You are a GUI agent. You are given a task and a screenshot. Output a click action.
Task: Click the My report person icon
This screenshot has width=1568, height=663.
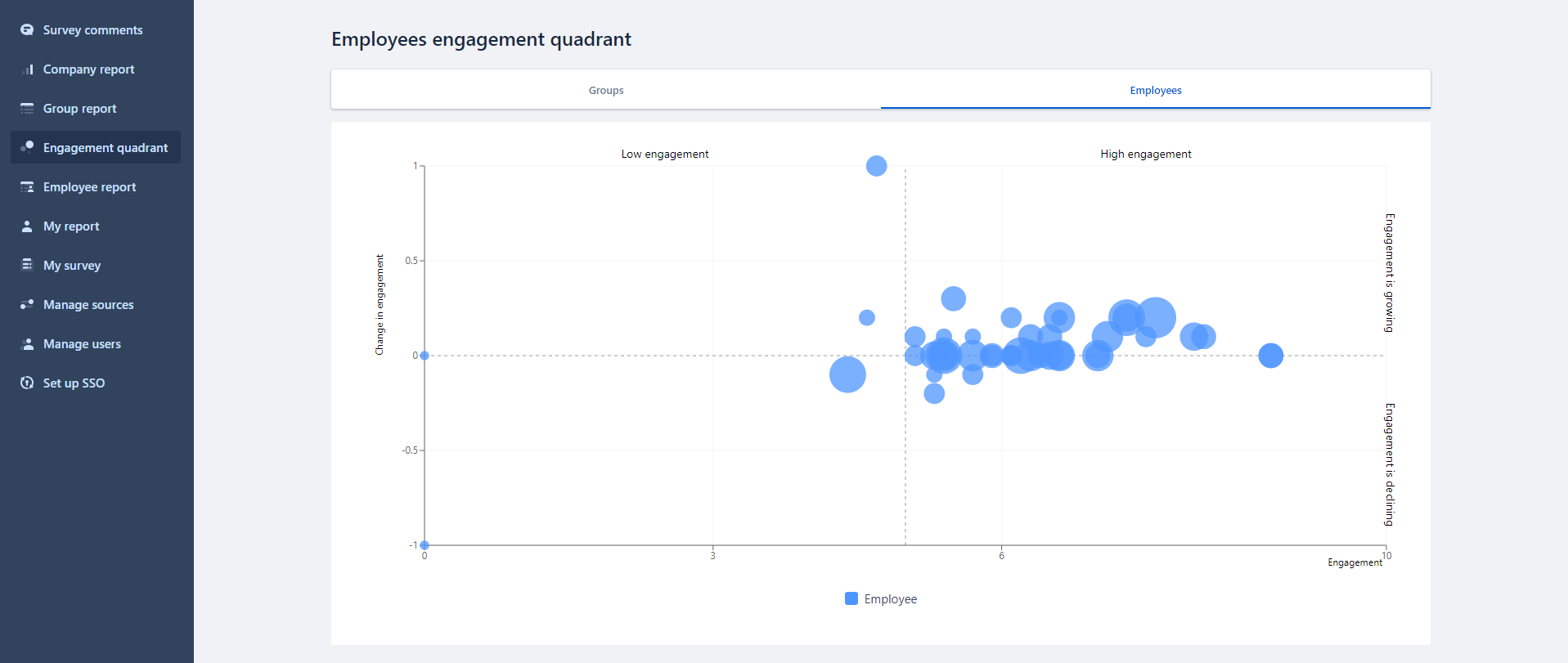(27, 226)
